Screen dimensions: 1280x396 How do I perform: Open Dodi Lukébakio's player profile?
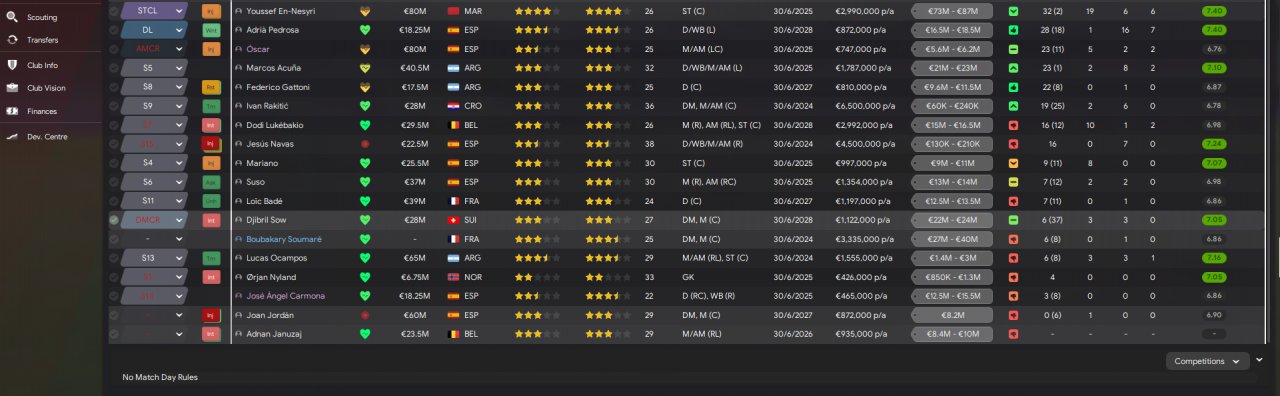coord(275,125)
